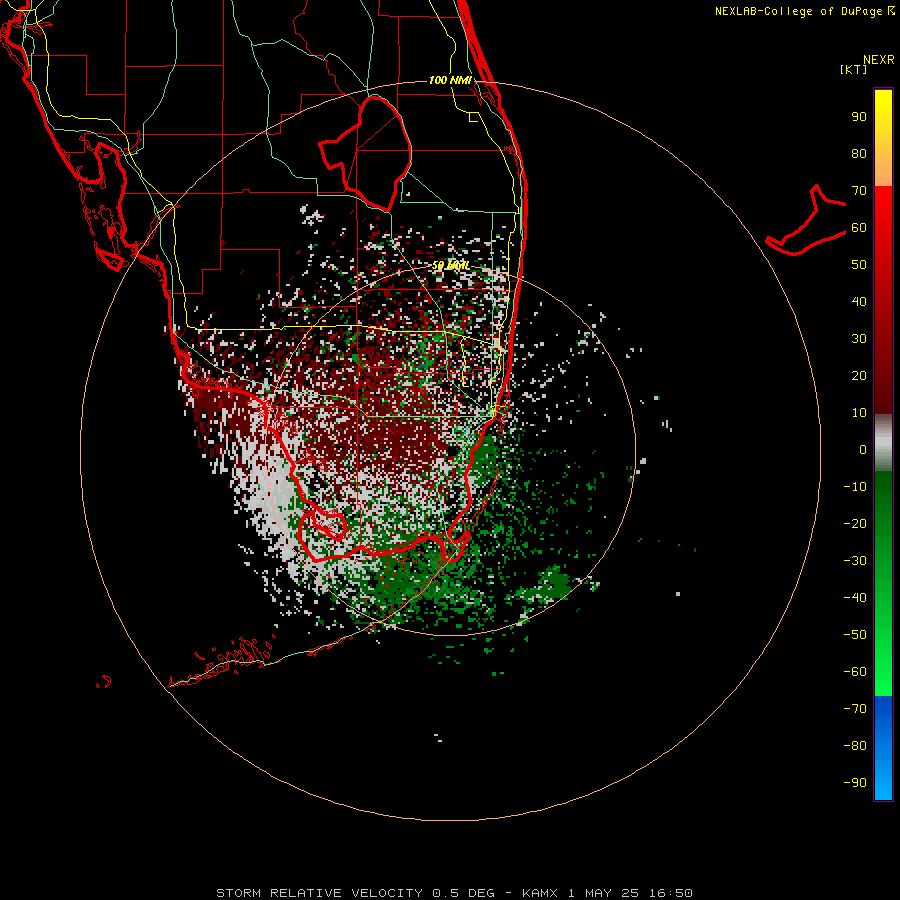Viewport: 900px width, 900px height.
Task: Click the -60 scale value
Action: [855, 672]
